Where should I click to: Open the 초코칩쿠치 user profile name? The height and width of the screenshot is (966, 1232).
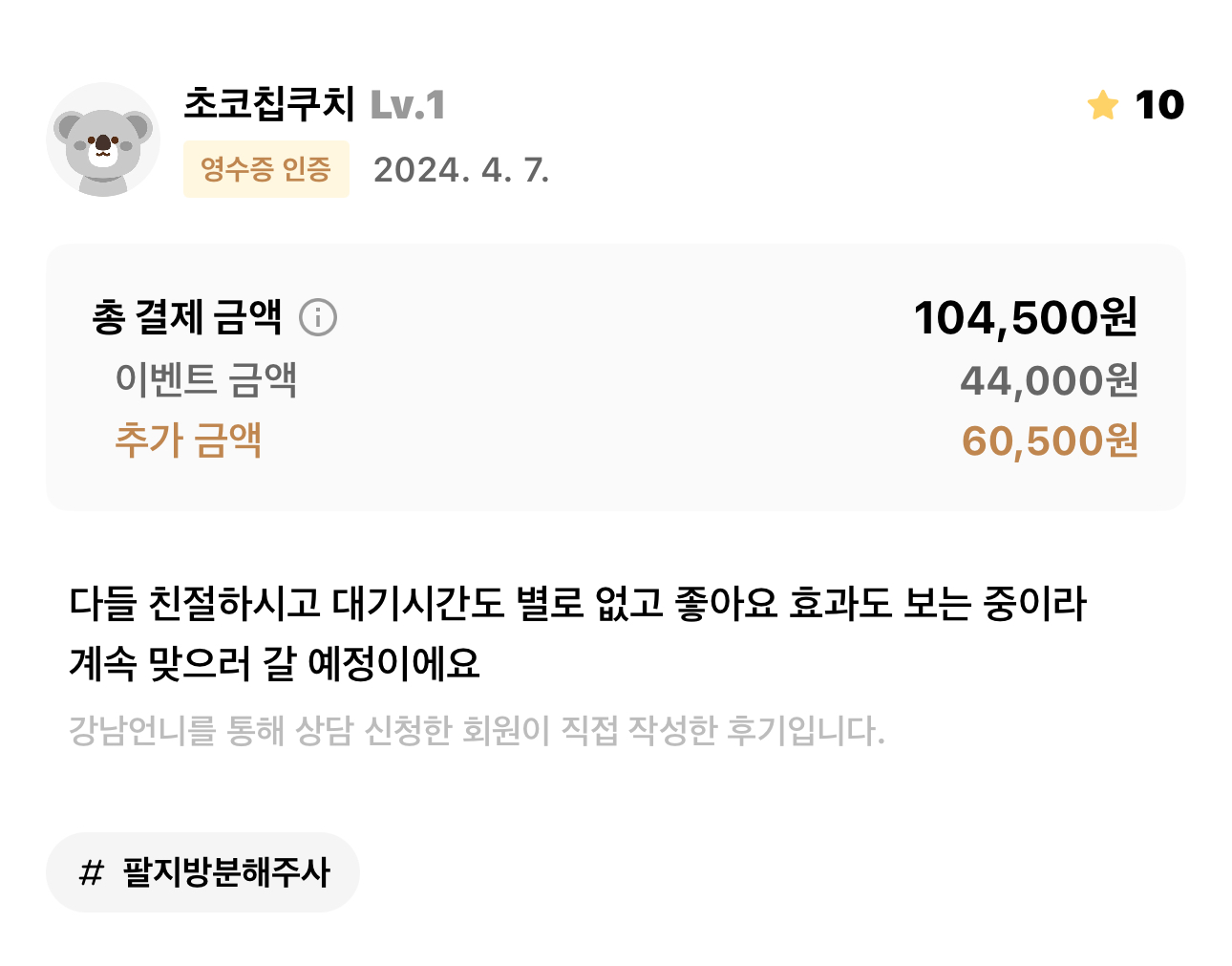[x=269, y=104]
